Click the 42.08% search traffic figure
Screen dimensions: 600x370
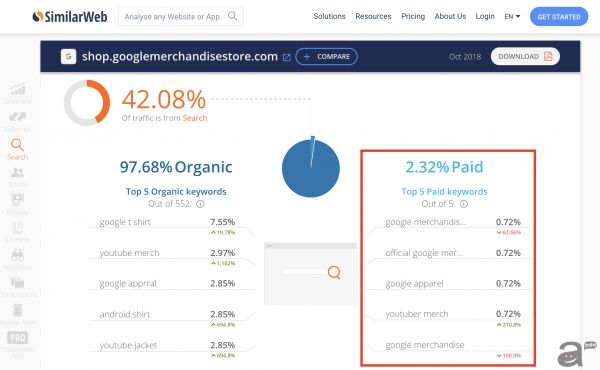[164, 99]
